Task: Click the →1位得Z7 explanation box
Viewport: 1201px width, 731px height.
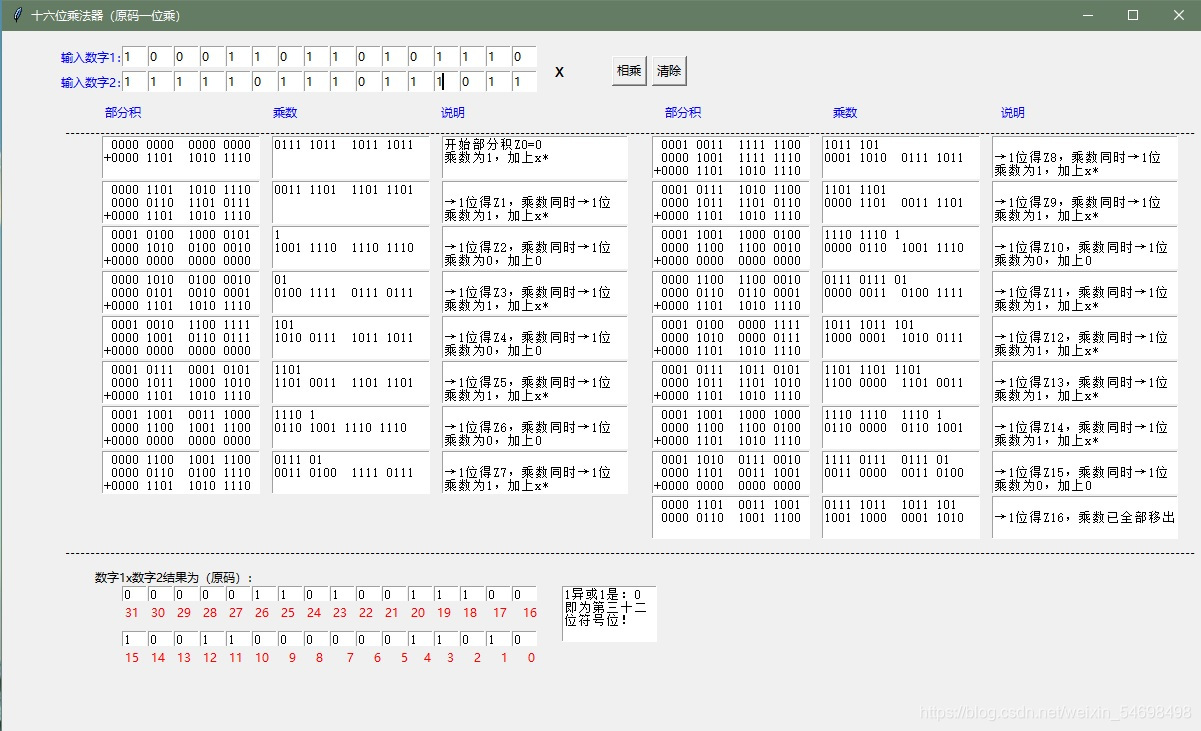Action: 535,472
